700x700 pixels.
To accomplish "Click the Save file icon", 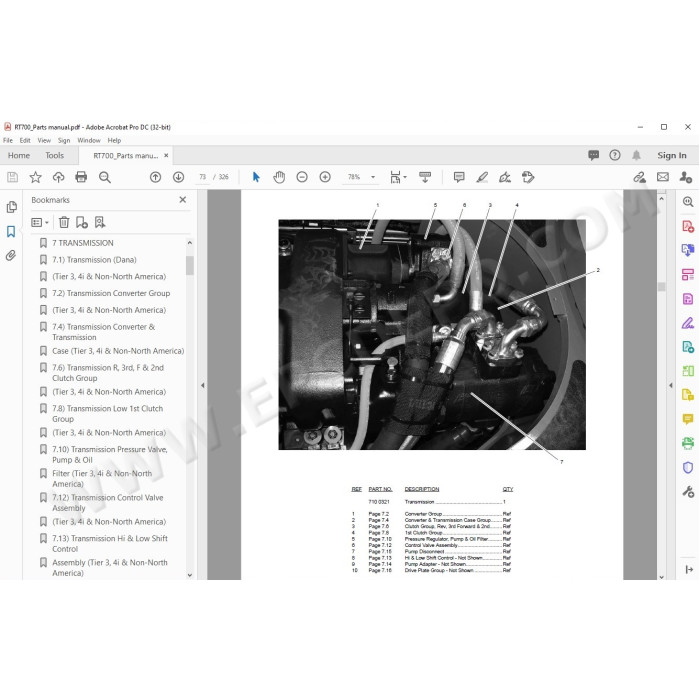I will pyautogui.click(x=12, y=177).
